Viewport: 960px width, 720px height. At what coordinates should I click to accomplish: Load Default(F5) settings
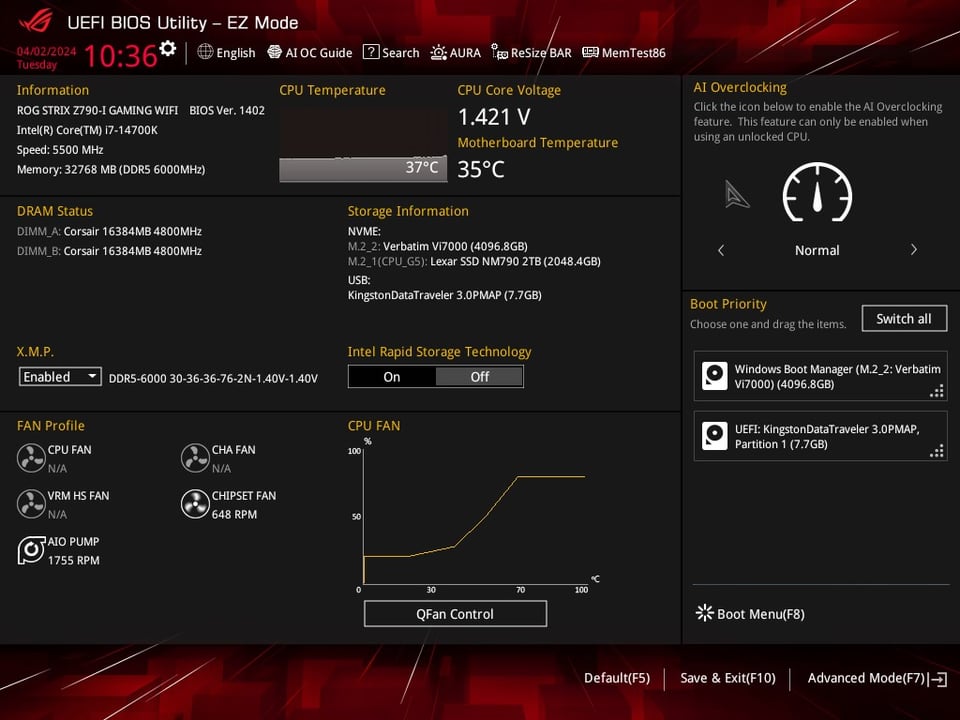coord(617,678)
